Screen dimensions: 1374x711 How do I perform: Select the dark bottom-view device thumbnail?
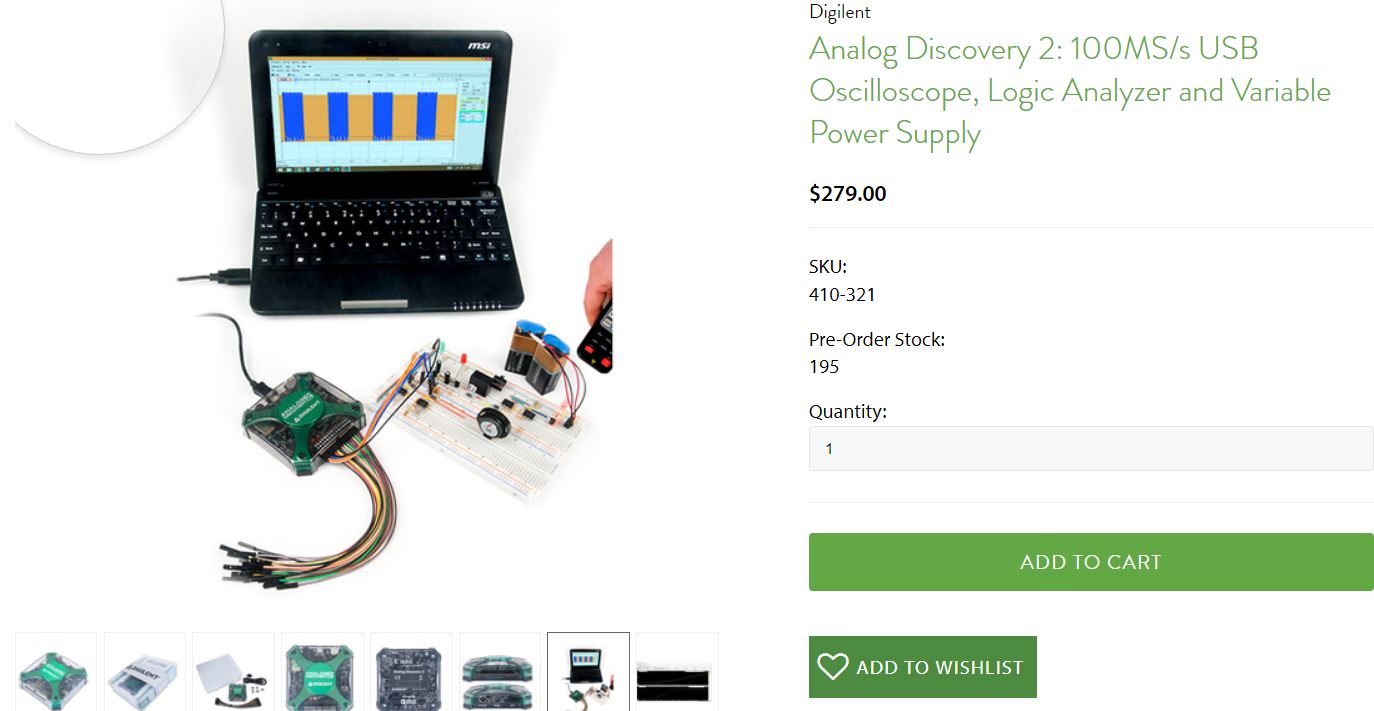pos(411,671)
